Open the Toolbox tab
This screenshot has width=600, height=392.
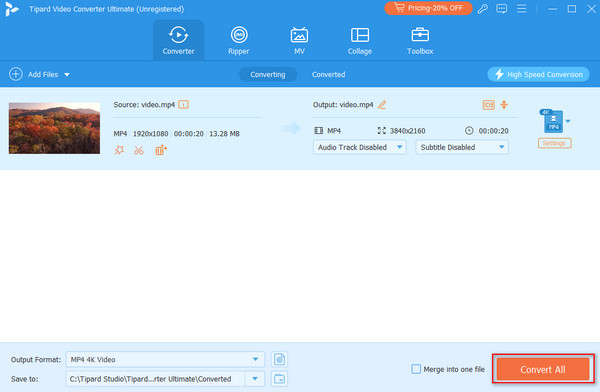pos(420,40)
